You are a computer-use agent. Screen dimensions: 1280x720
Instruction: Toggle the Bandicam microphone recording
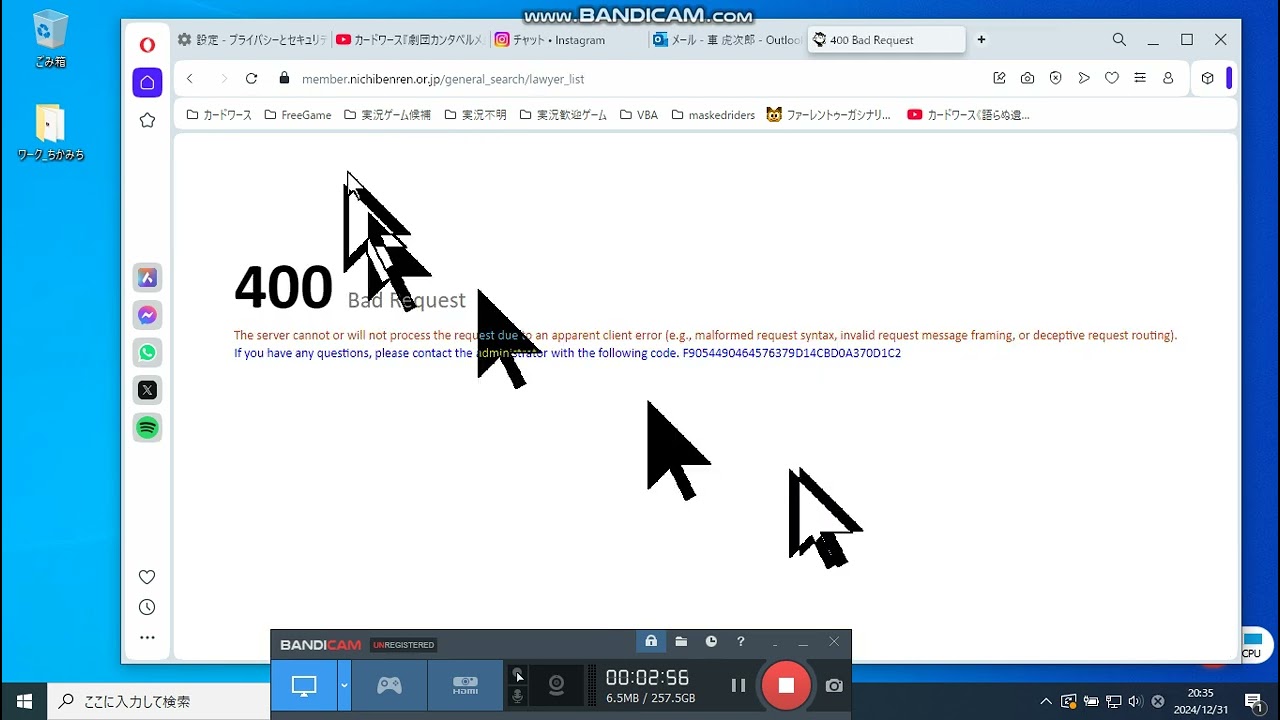point(517,696)
